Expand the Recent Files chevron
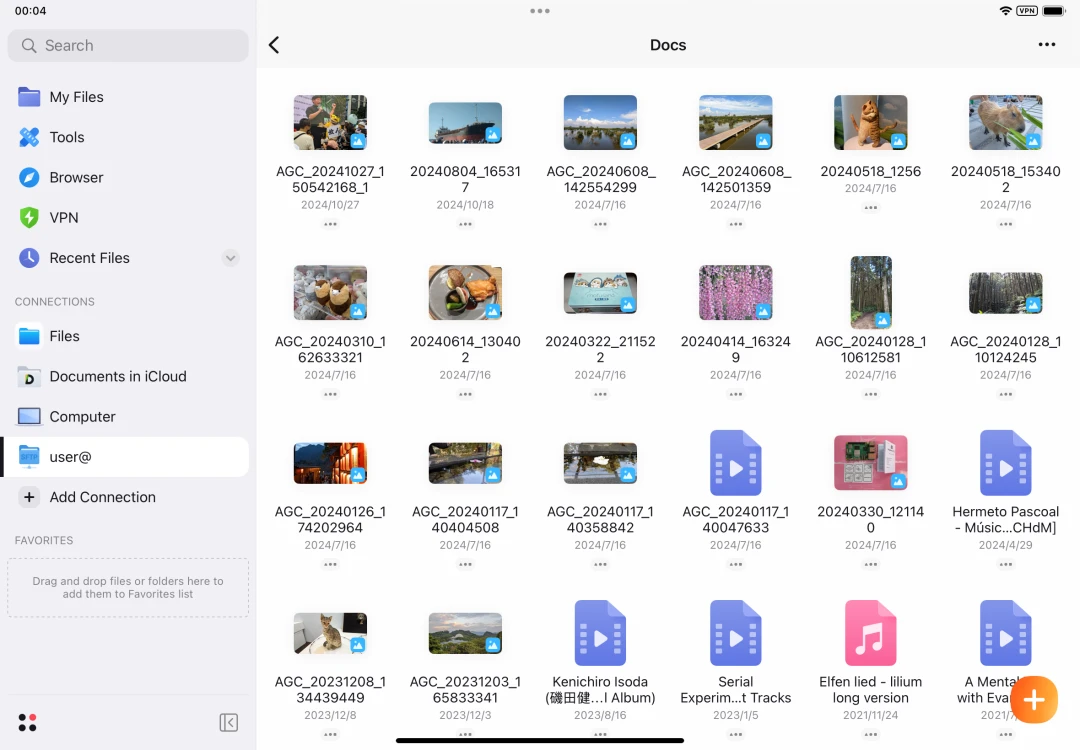This screenshot has height=750, width=1080. 230,258
